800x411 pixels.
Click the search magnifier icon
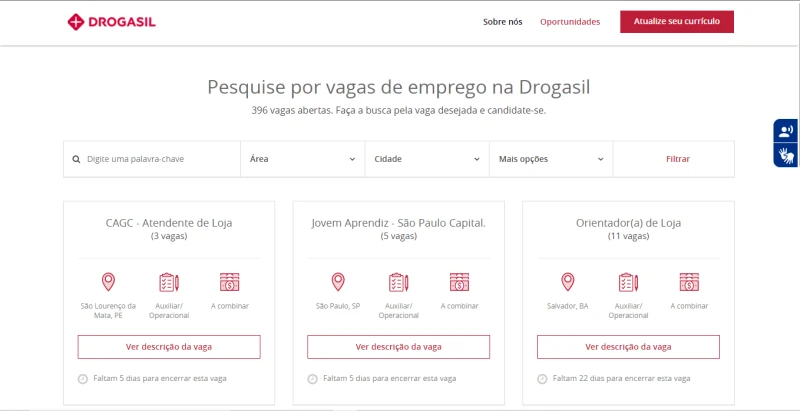(77, 159)
